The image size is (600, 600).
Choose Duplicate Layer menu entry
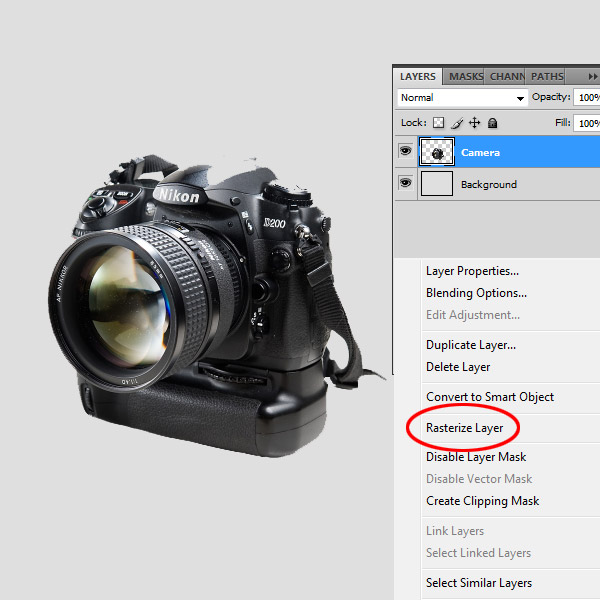pyautogui.click(x=471, y=345)
